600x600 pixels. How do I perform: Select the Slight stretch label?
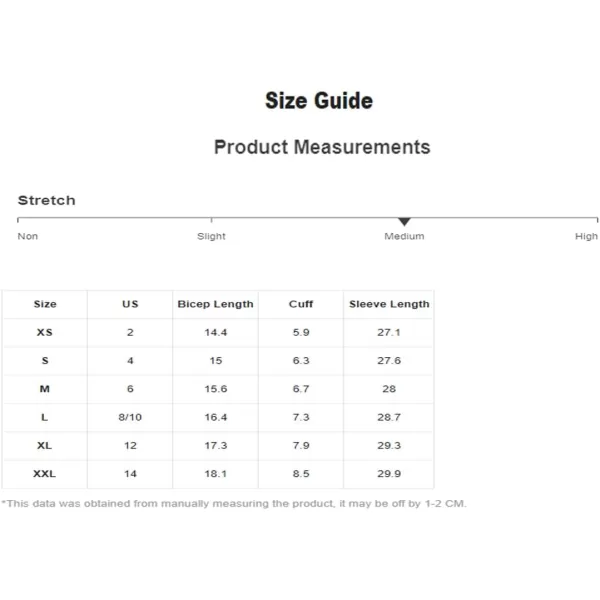click(211, 236)
